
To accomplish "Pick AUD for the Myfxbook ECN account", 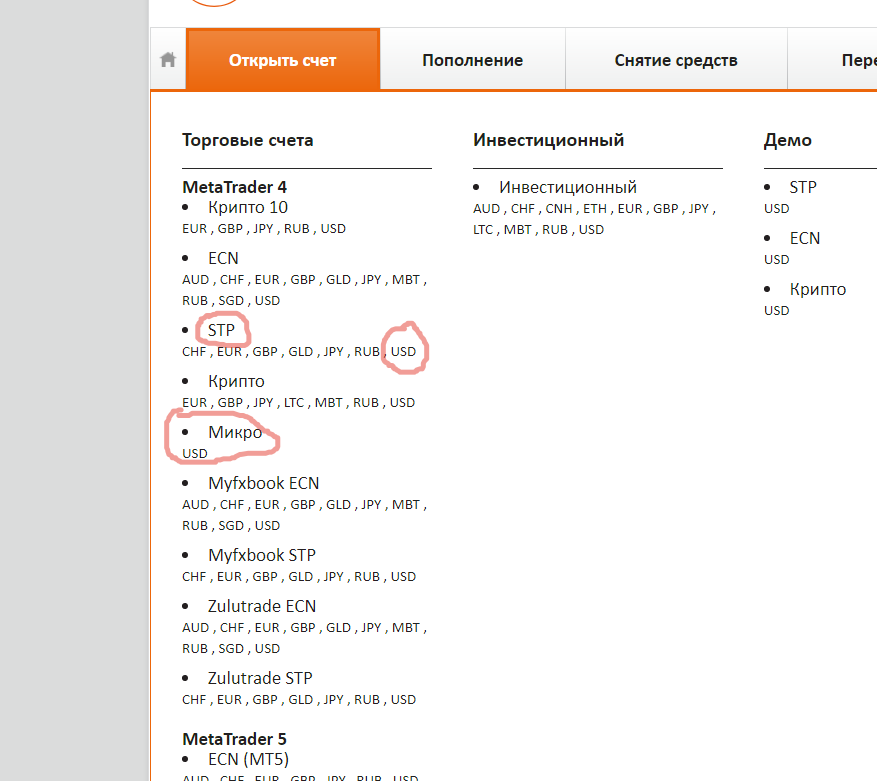I will tap(196, 505).
